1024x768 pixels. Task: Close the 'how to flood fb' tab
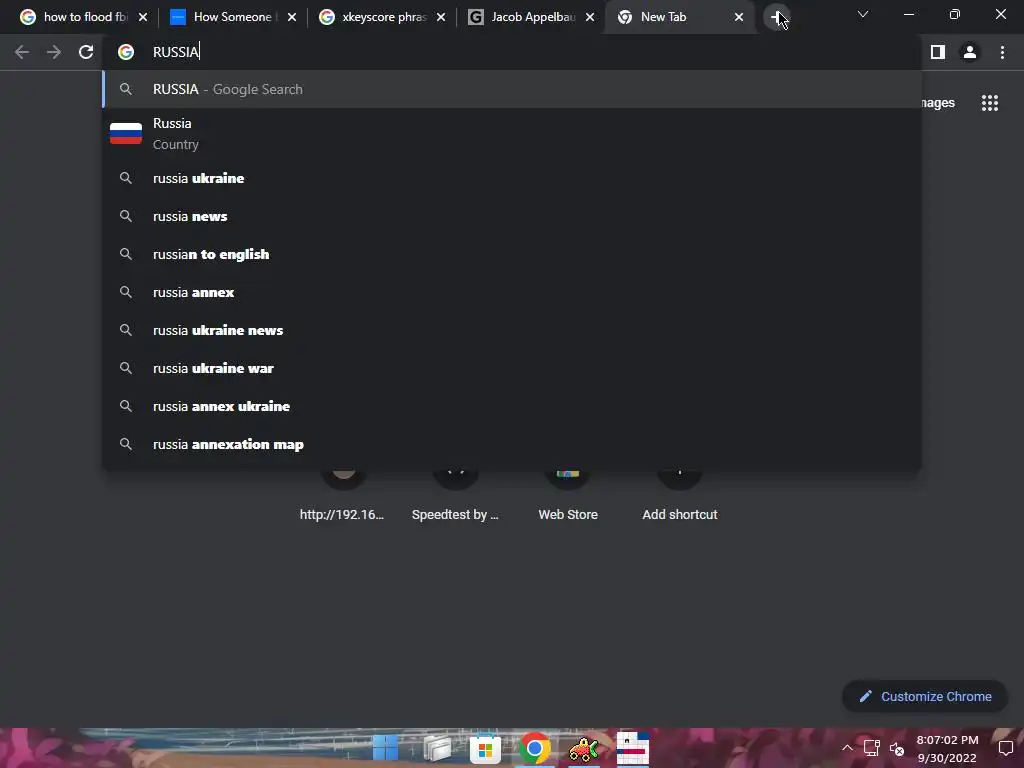143,17
